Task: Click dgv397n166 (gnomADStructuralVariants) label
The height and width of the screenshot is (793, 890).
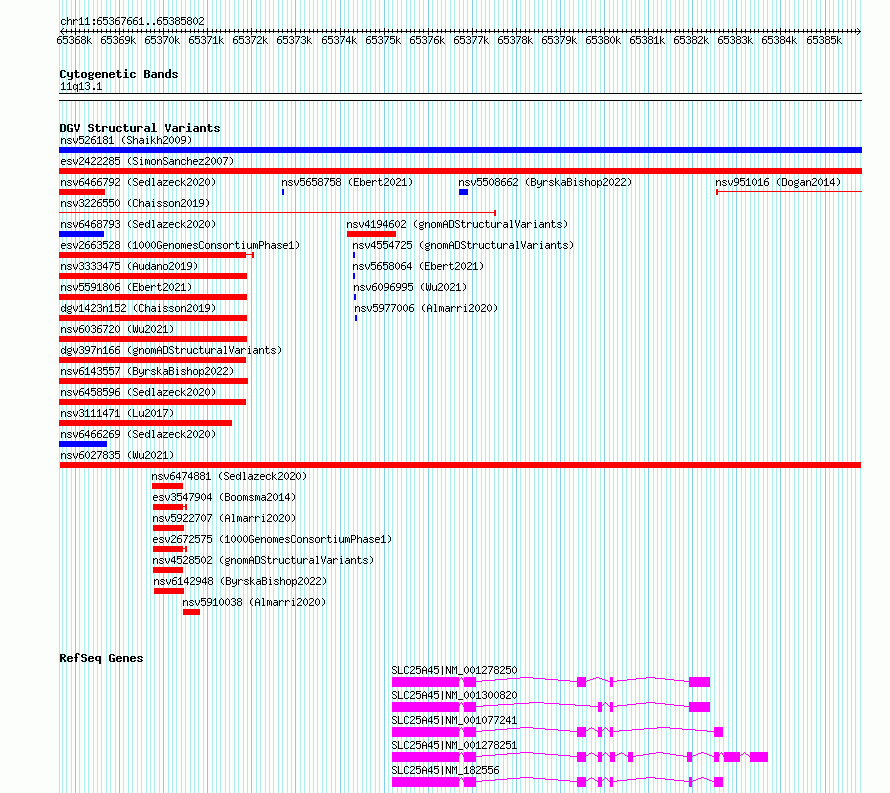Action: tap(171, 350)
